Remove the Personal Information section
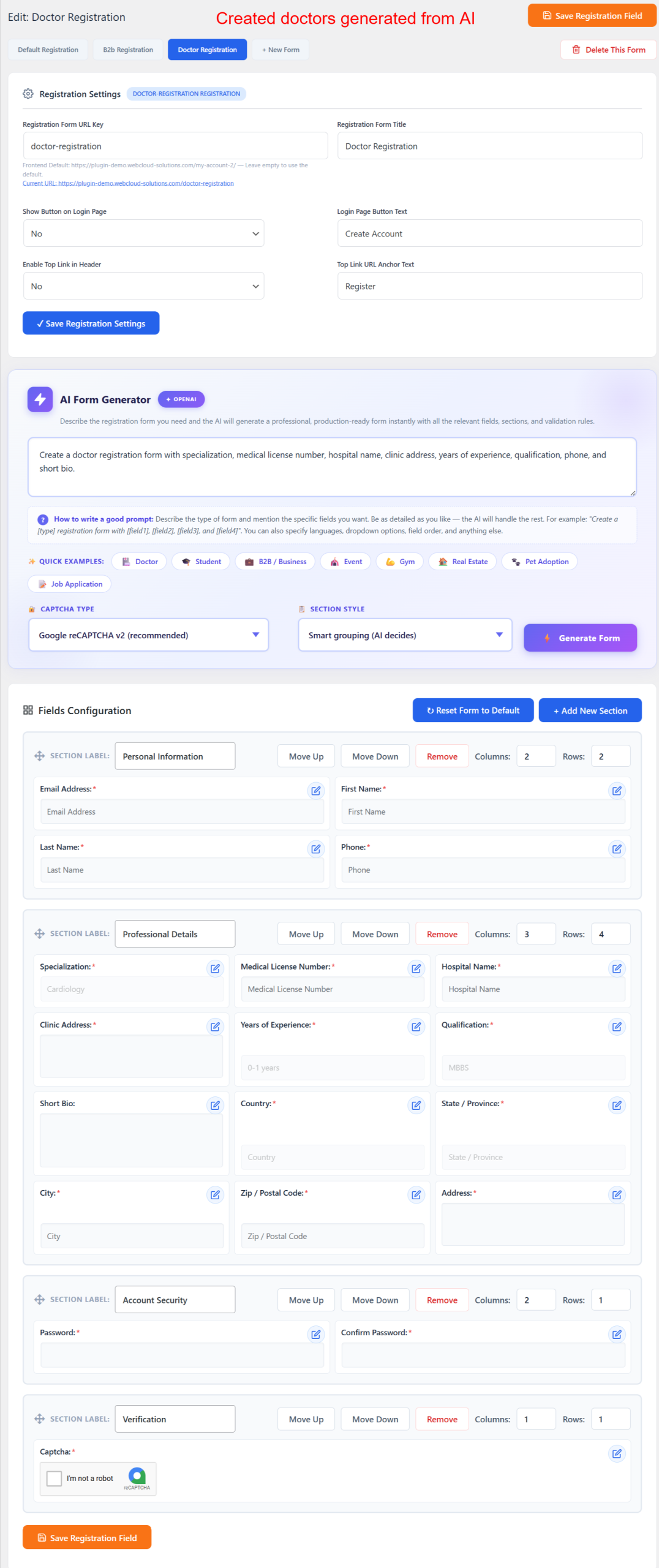659x1568 pixels. click(x=442, y=756)
